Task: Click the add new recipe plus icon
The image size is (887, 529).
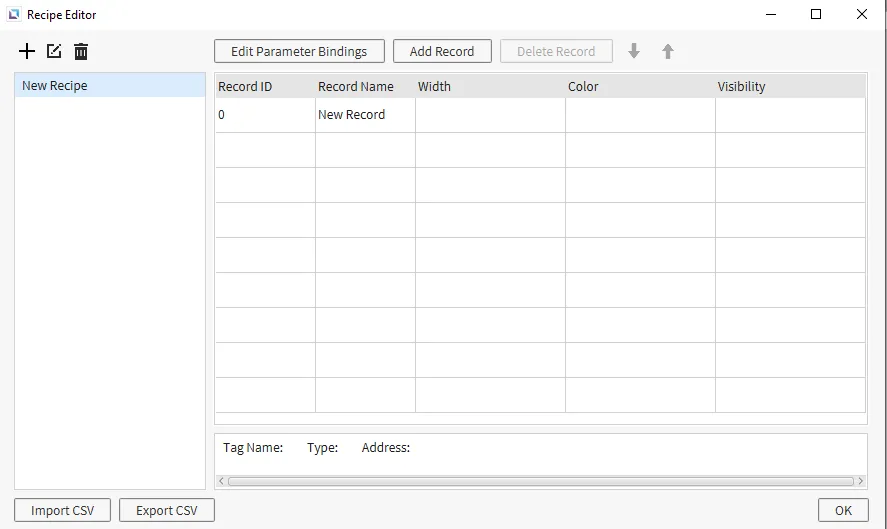Action: (27, 51)
